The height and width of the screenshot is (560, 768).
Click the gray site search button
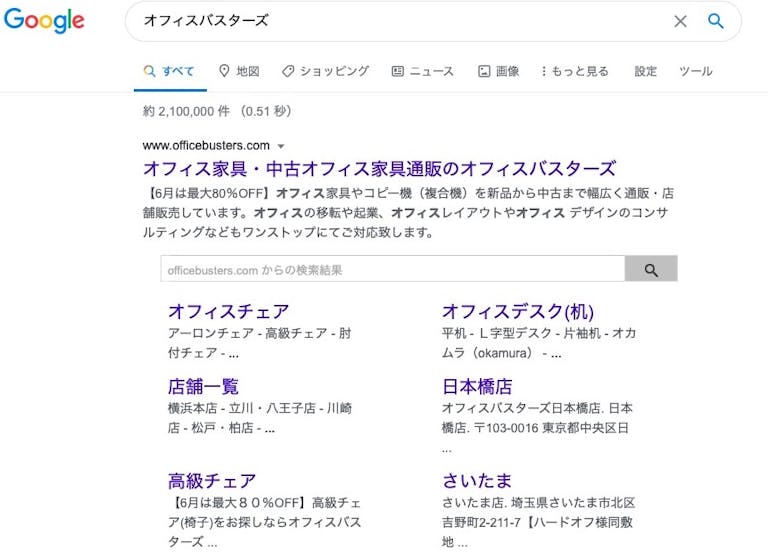pyautogui.click(x=651, y=268)
